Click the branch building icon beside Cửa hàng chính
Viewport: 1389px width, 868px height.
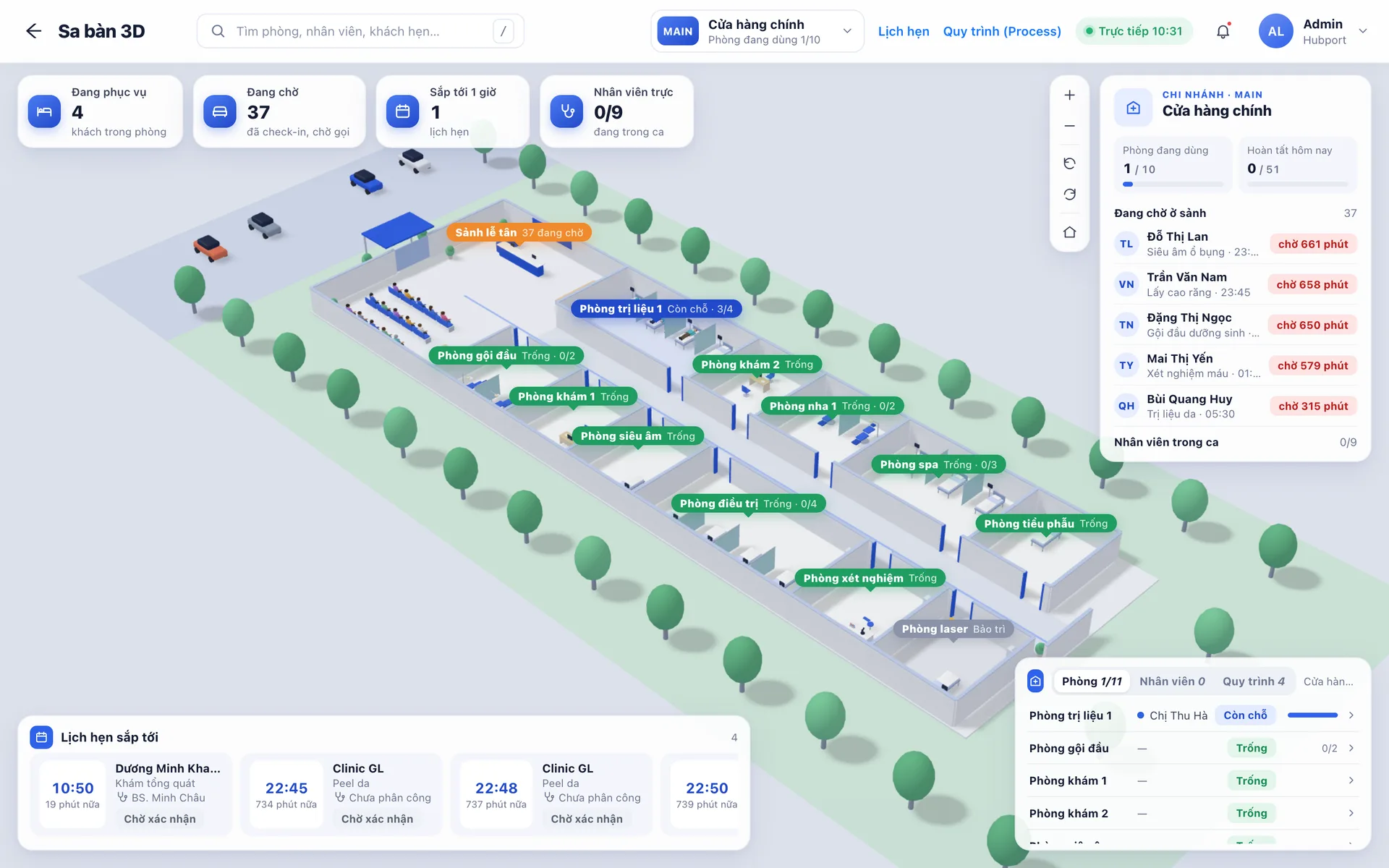pyautogui.click(x=1133, y=108)
